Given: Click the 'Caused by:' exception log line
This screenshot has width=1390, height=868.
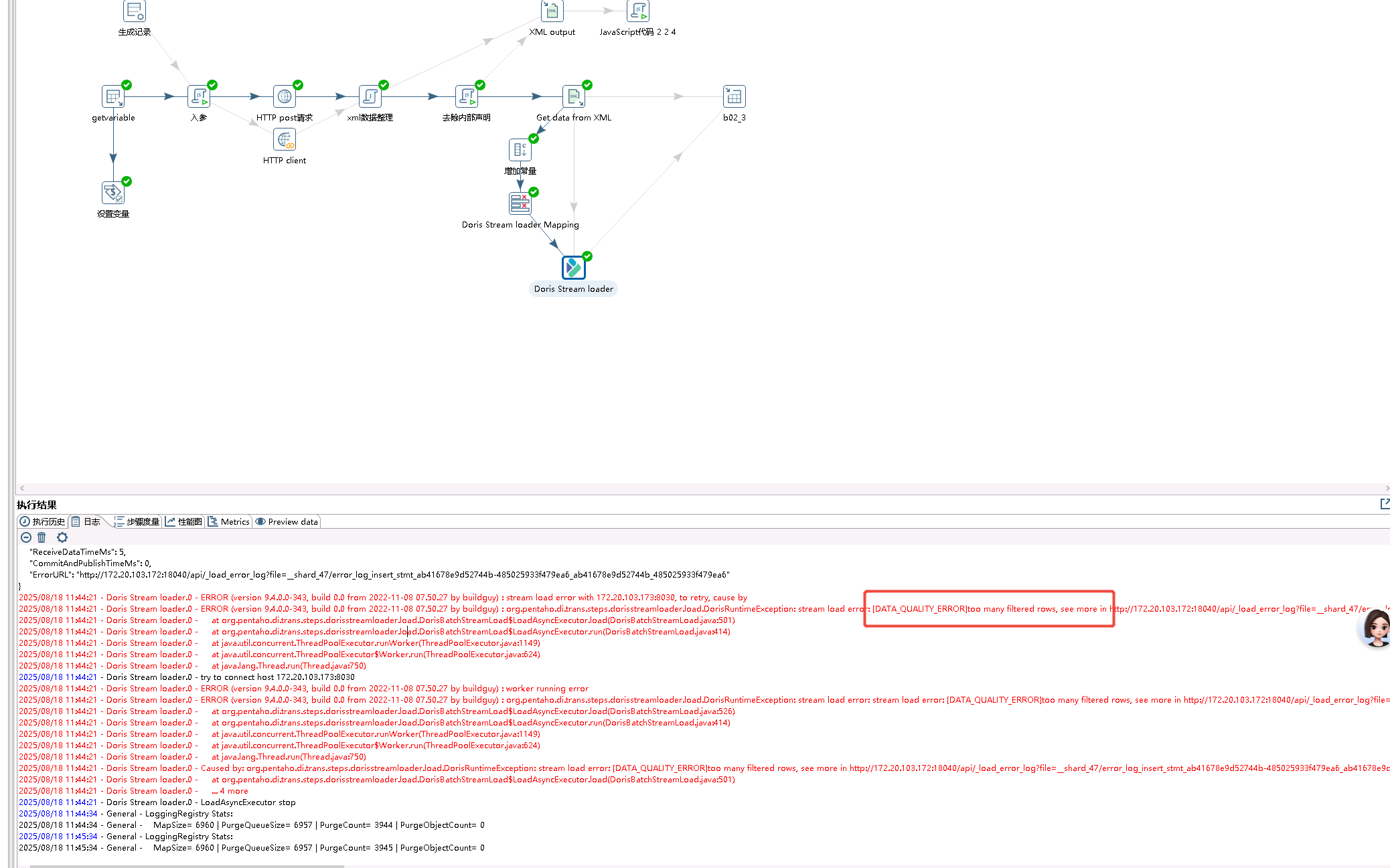Looking at the screenshot, I should (x=704, y=768).
